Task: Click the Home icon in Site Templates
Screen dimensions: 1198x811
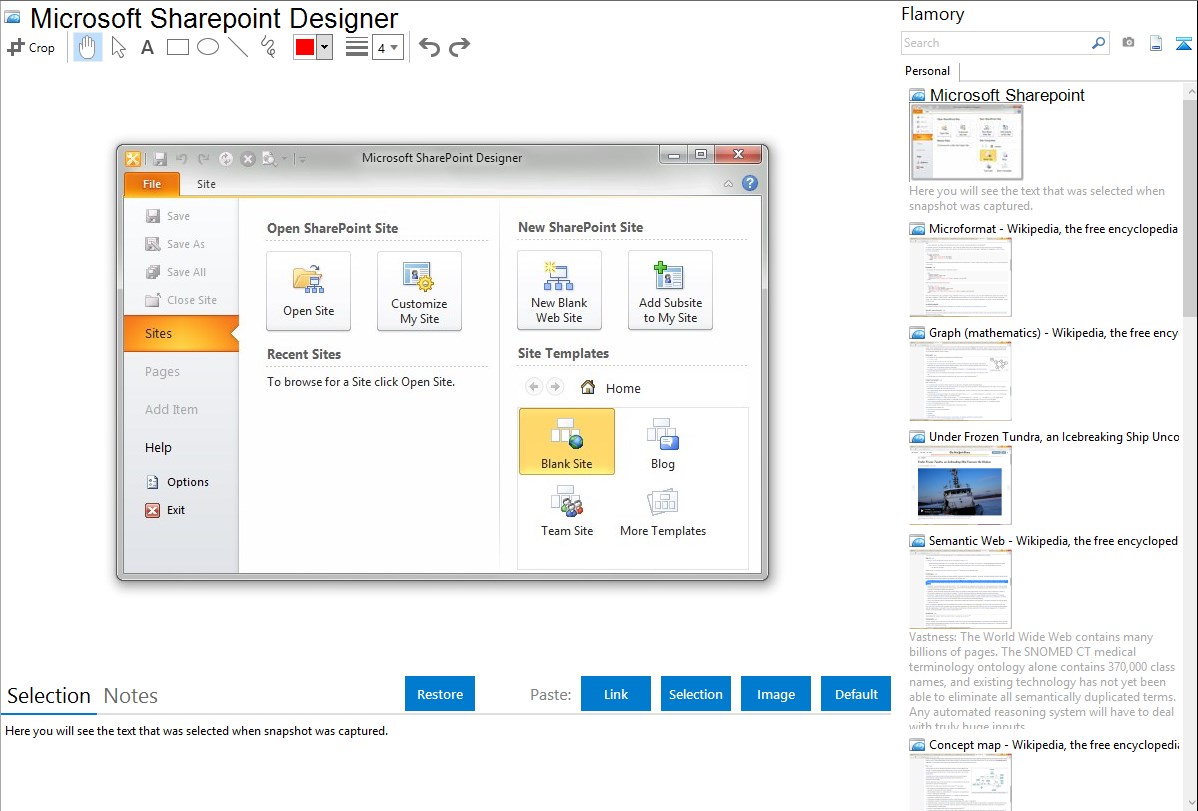Action: 588,388
